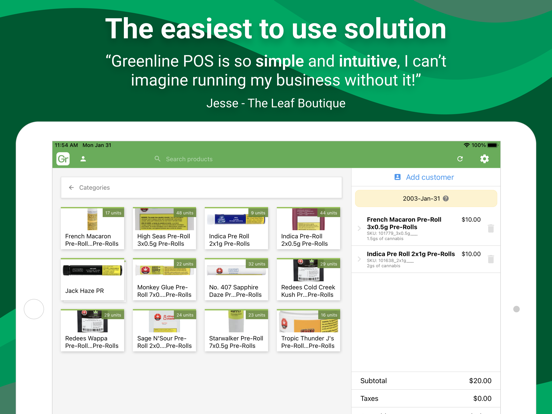The image size is (552, 414).
Task: Open the user profile icon in header
Action: pos(83,159)
